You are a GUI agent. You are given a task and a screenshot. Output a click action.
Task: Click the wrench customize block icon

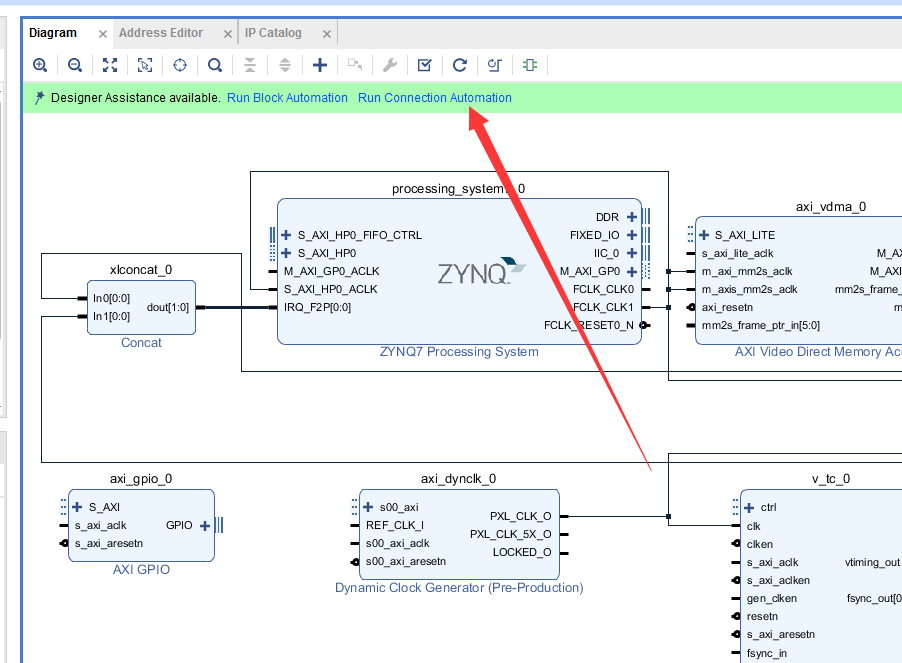click(x=390, y=65)
